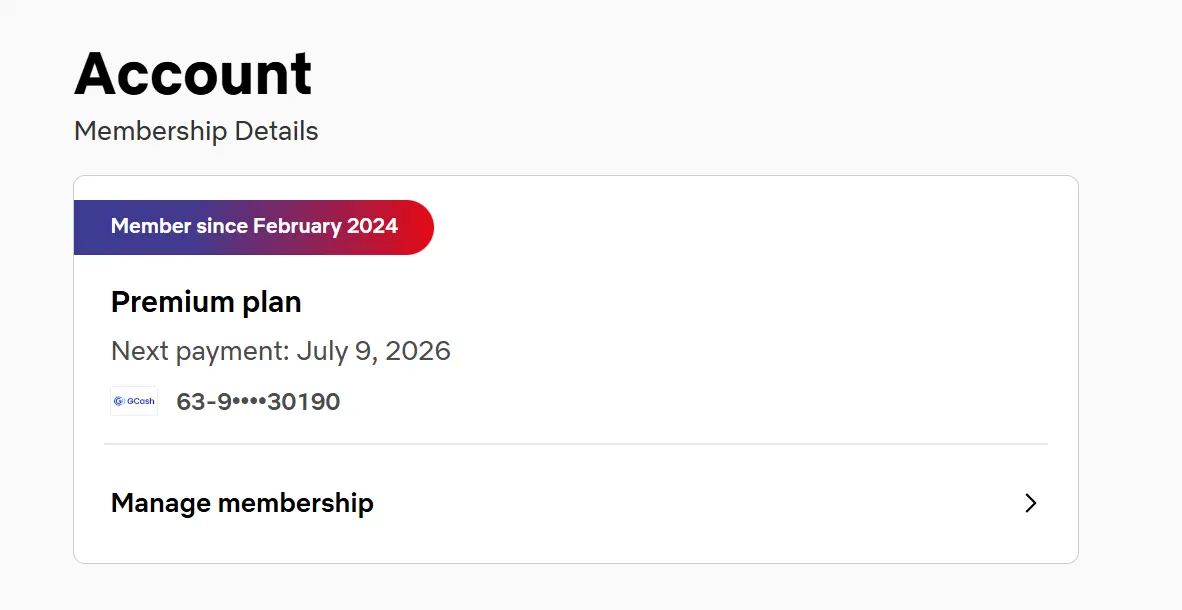Viewport: 1182px width, 610px height.
Task: Click the masked dots in the phone number
Action: click(x=250, y=402)
